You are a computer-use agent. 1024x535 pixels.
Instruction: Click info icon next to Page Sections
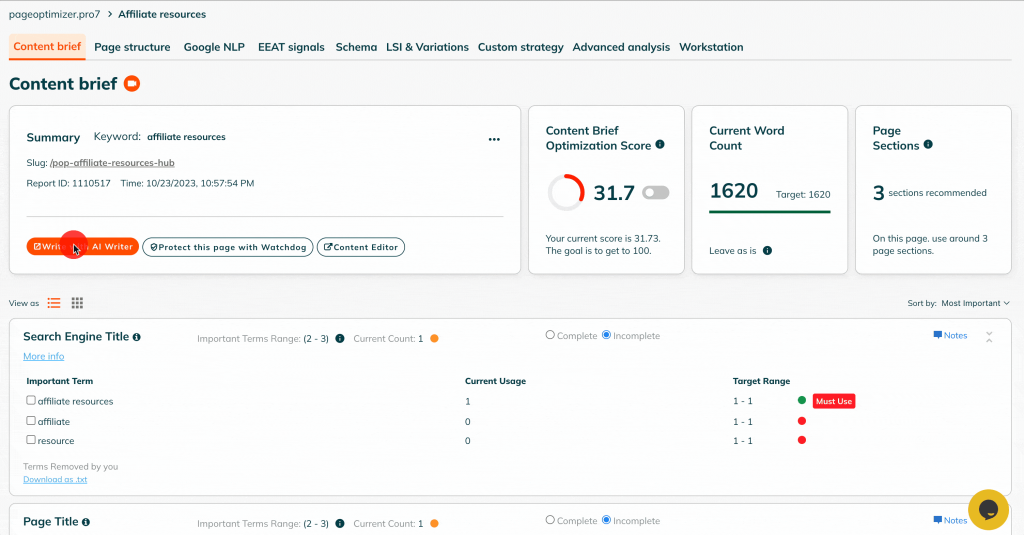928,144
